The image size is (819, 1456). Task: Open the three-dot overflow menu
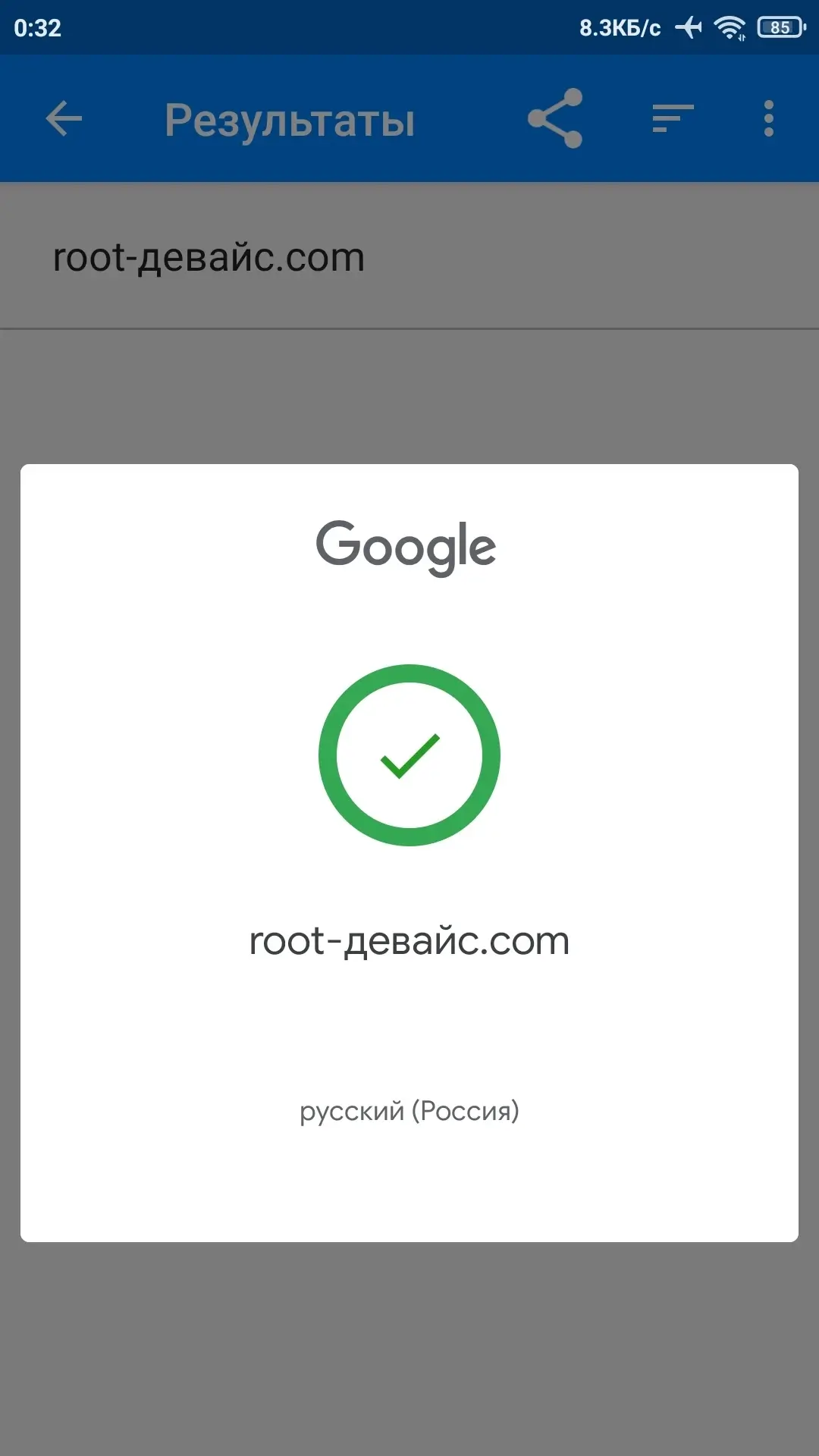pyautogui.click(x=768, y=119)
